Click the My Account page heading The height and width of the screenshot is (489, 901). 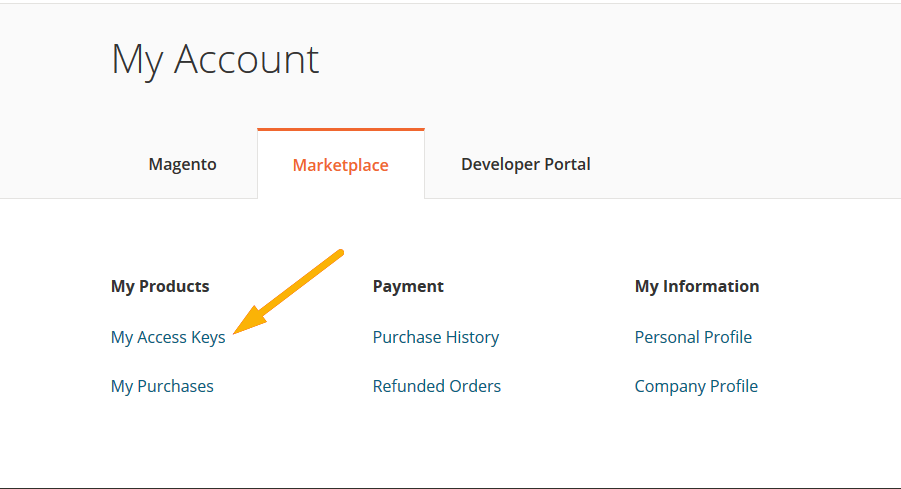tap(215, 60)
